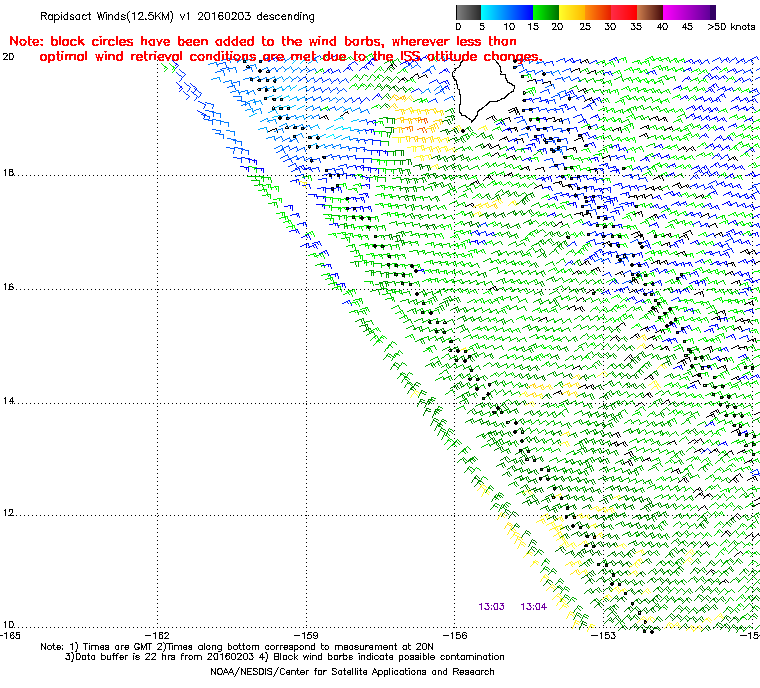Click the Hawaii Big Island outline
The width and height of the screenshot is (760, 688).
(x=482, y=90)
